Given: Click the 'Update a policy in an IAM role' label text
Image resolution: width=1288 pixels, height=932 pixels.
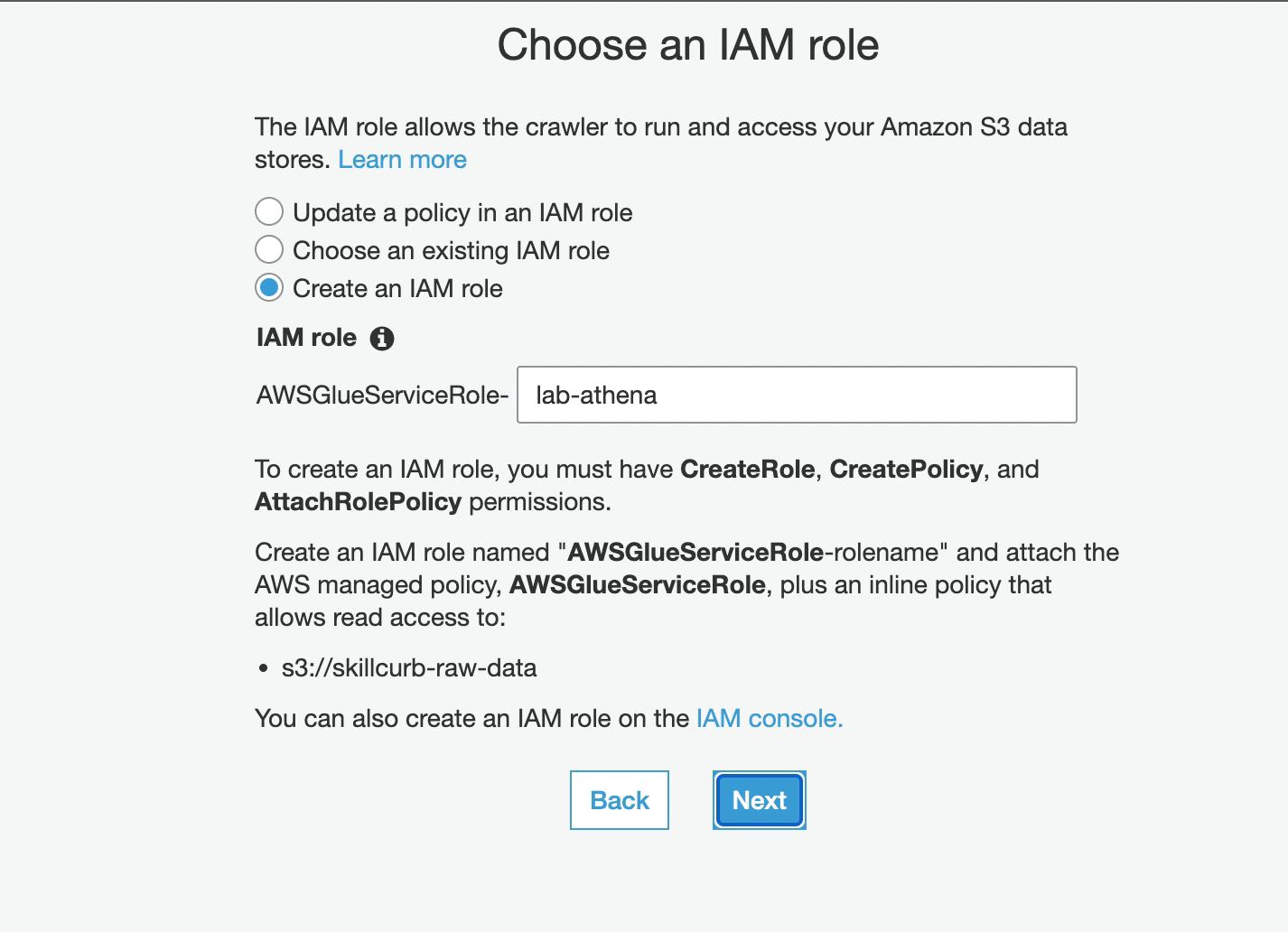Looking at the screenshot, I should (x=462, y=213).
